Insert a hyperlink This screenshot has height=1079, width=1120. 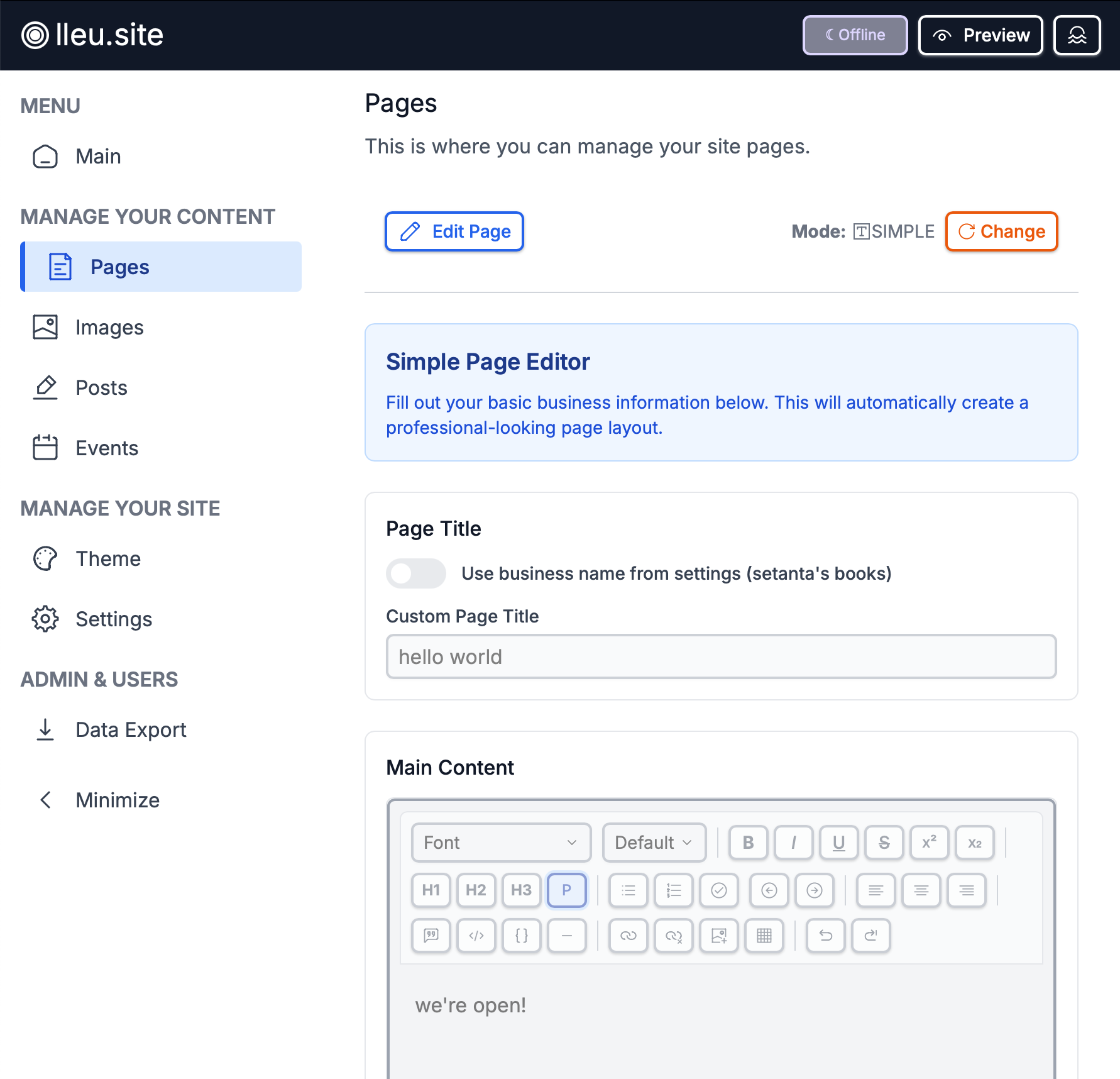[x=629, y=936]
